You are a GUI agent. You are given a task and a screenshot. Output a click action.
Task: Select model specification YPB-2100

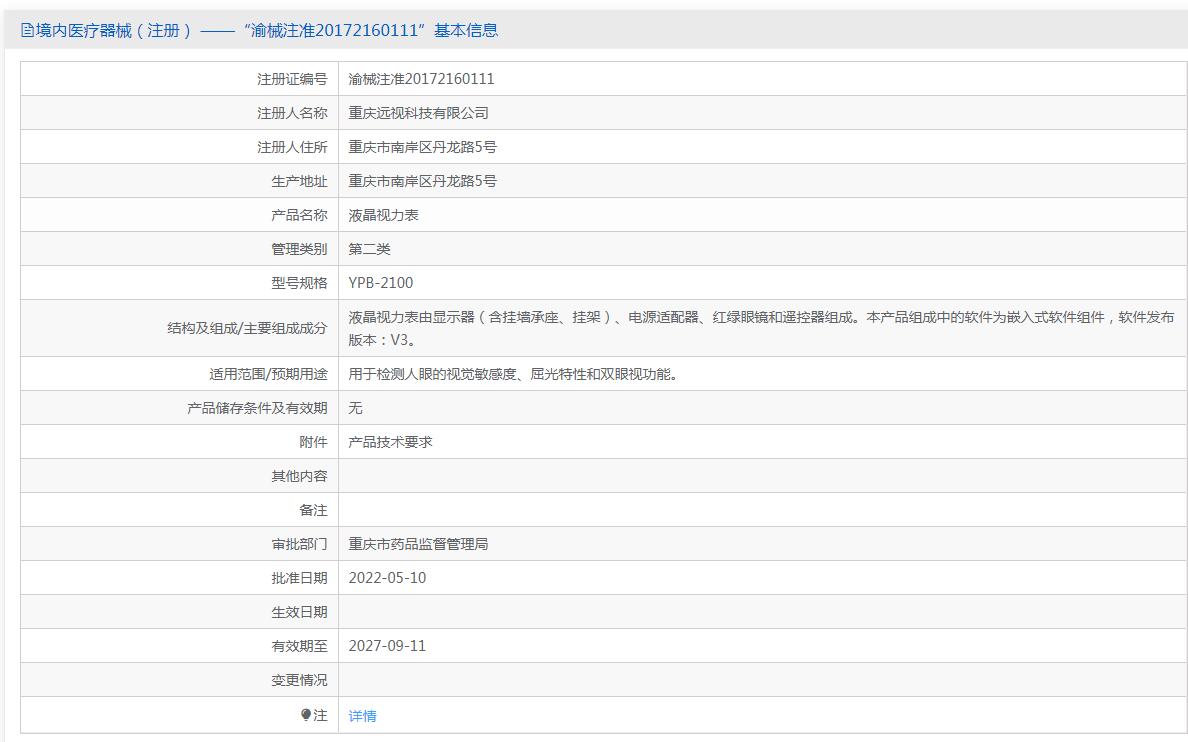381,283
